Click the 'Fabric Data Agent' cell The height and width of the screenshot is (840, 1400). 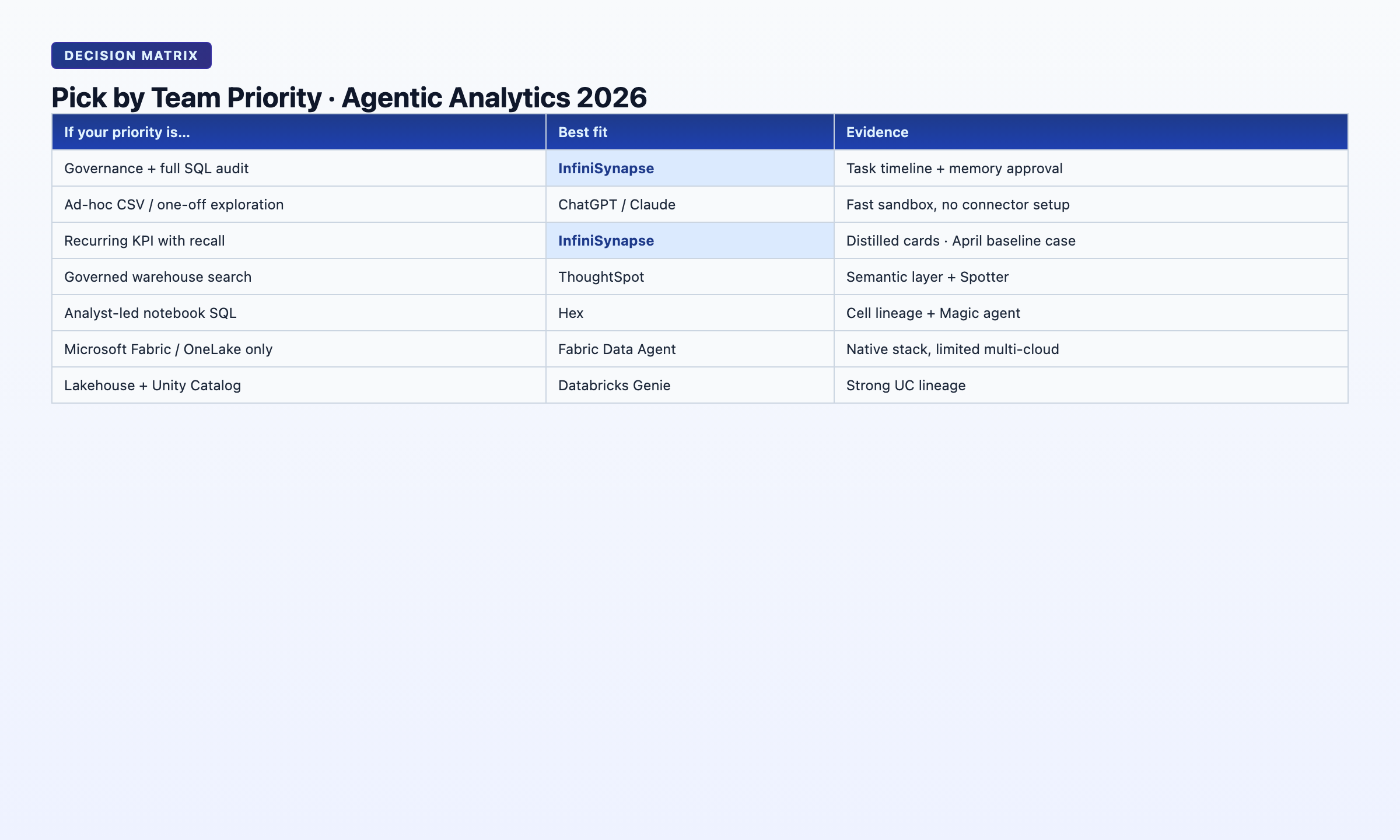tap(690, 349)
